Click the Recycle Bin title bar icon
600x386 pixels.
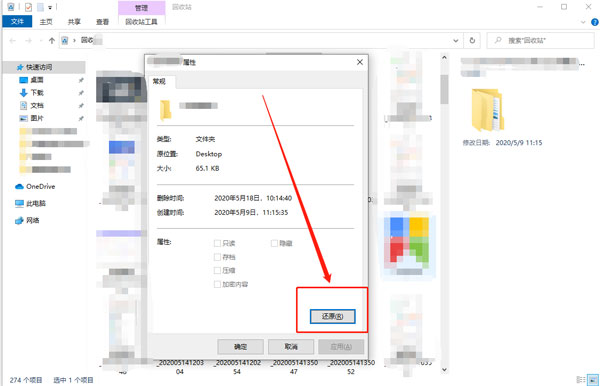tap(11, 7)
